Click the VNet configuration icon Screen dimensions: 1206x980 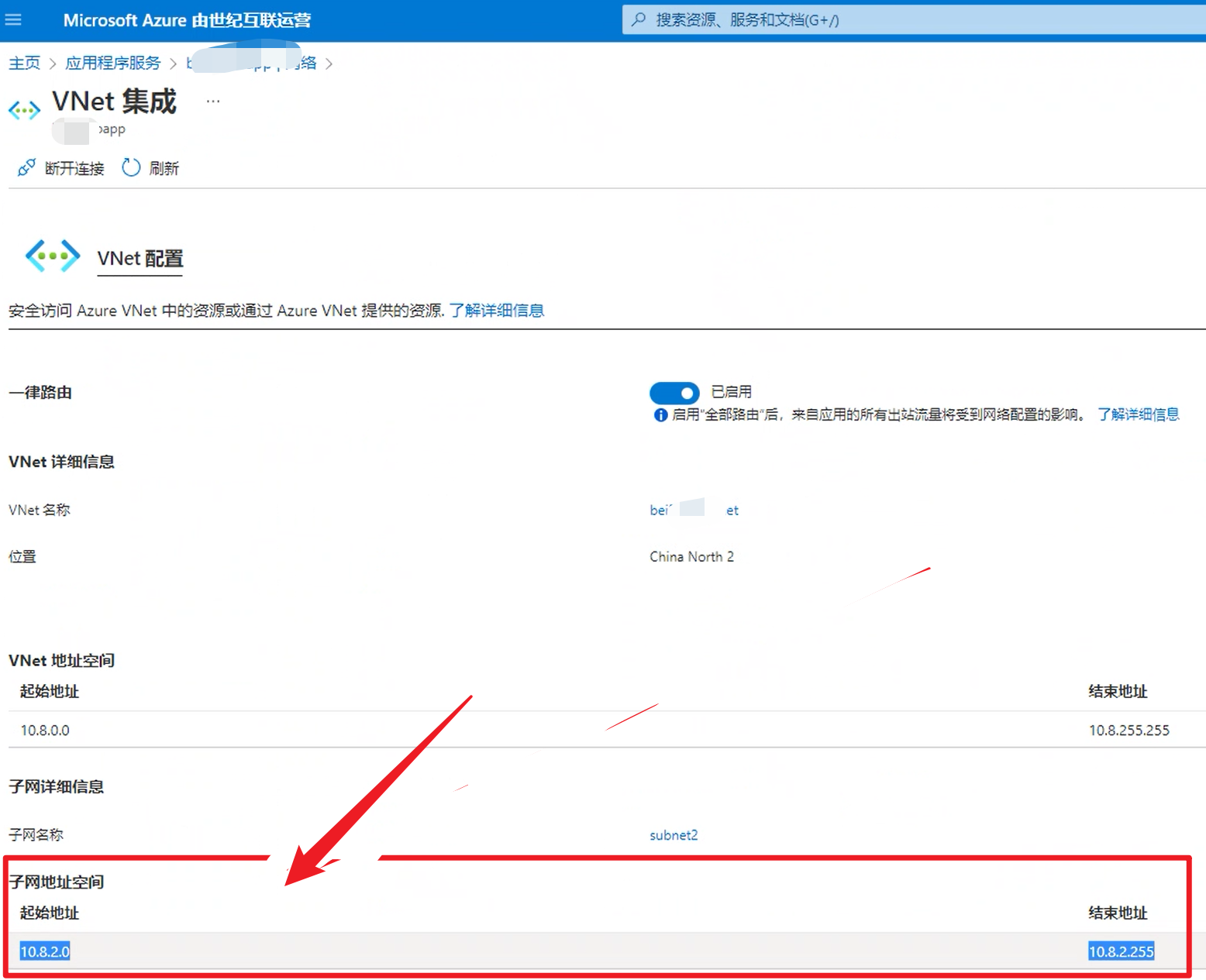tap(52, 256)
